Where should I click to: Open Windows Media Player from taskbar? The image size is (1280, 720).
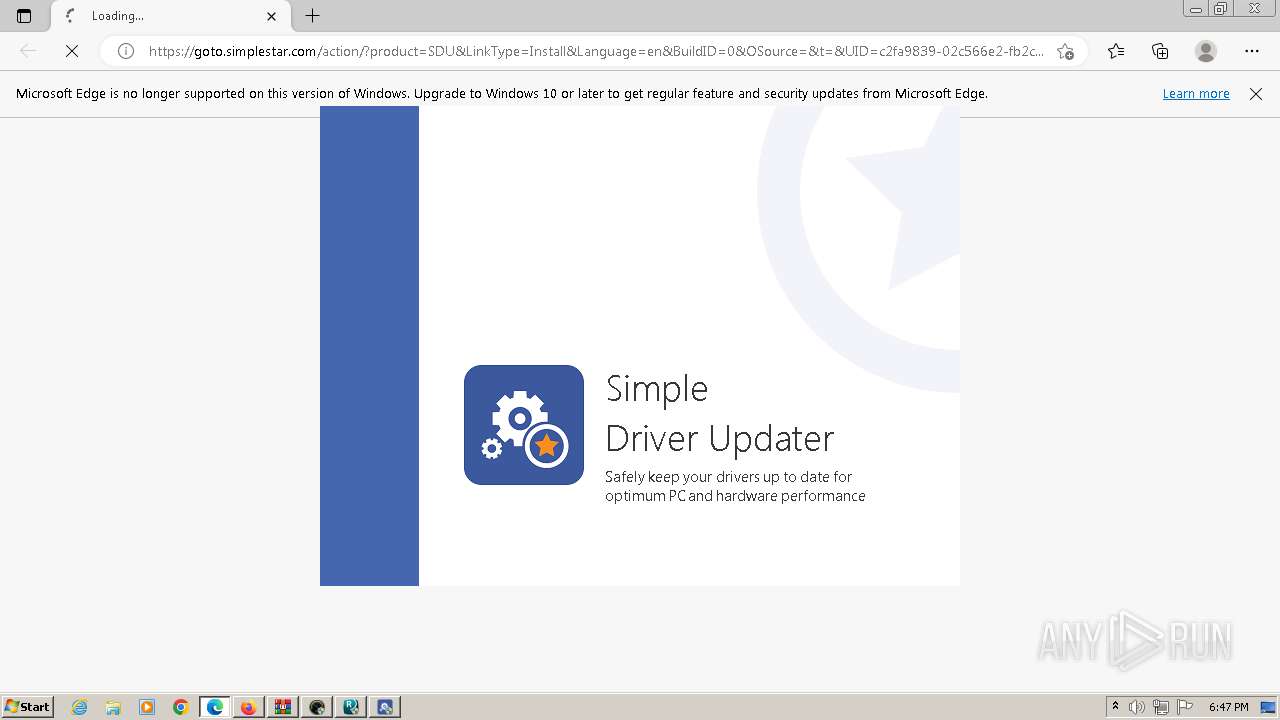[147, 707]
